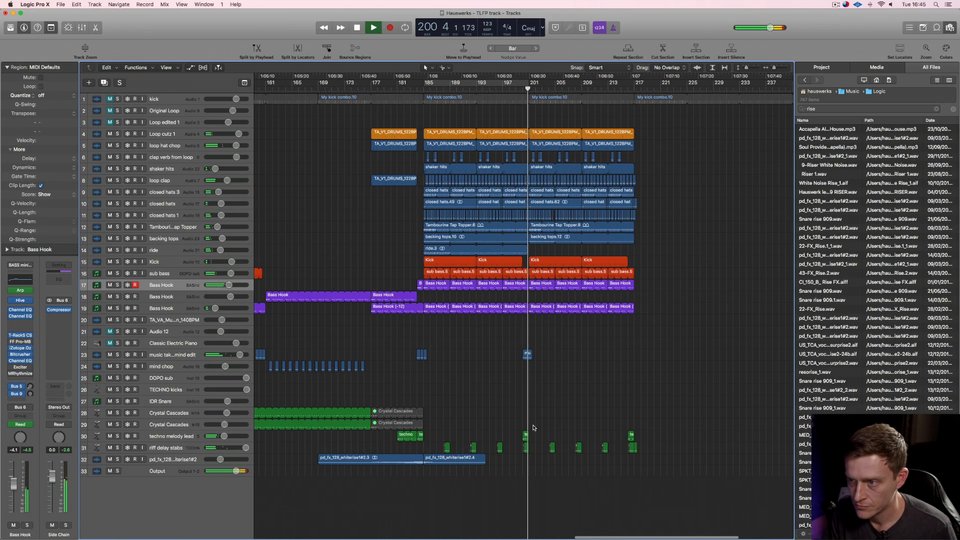This screenshot has width=960, height=540.
Task: Toggle Clip Length checkbox in inspector
Action: click(41, 186)
